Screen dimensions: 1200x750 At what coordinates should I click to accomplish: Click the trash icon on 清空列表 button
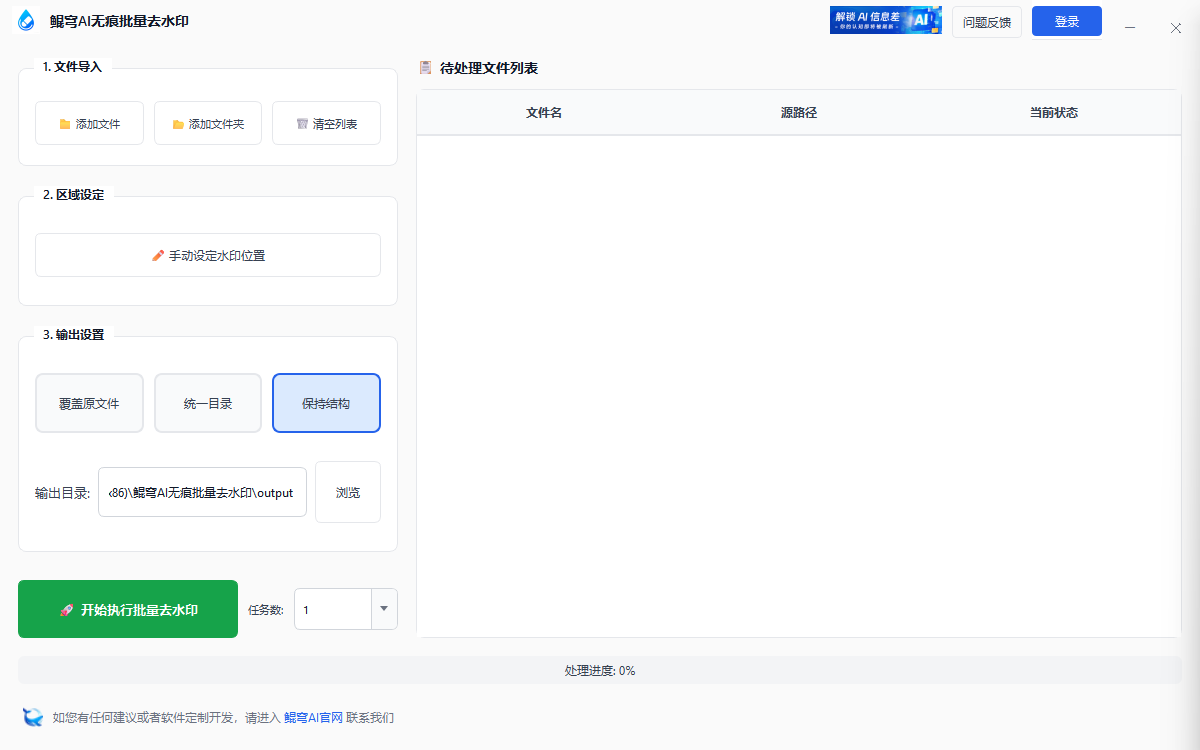pos(302,122)
